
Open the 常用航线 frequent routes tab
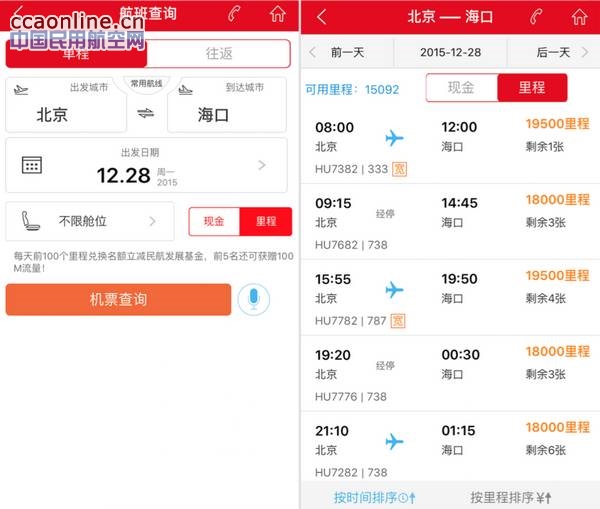146,83
